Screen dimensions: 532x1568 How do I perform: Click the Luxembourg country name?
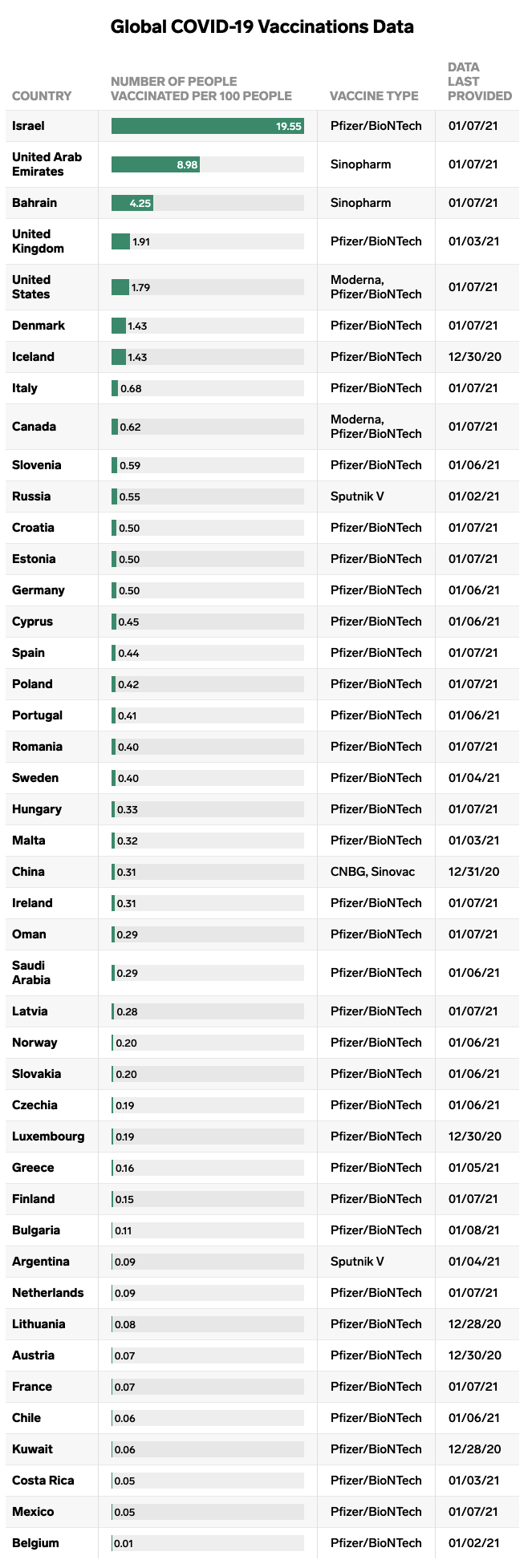(48, 1136)
